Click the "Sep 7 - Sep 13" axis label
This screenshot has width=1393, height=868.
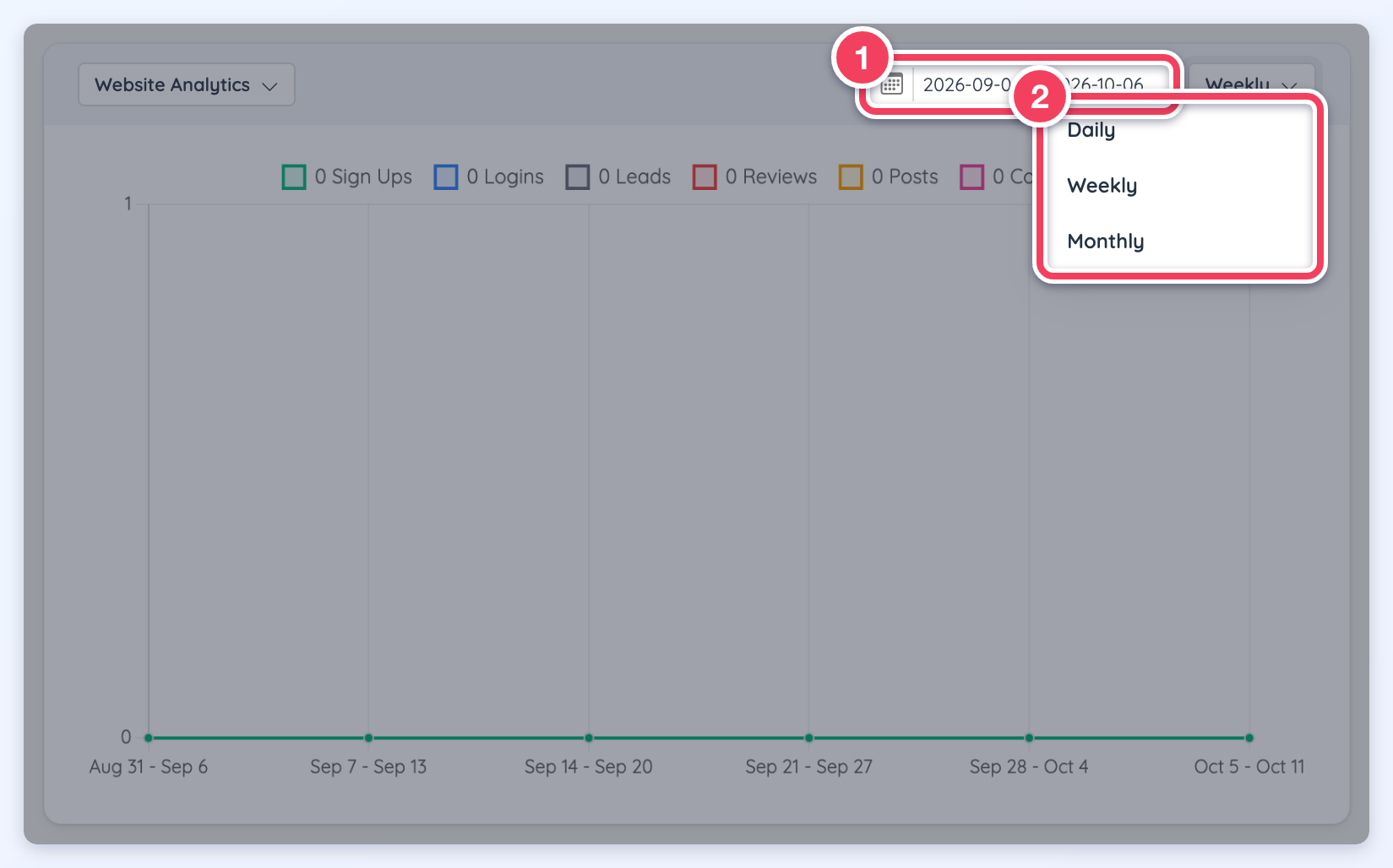[368, 767]
